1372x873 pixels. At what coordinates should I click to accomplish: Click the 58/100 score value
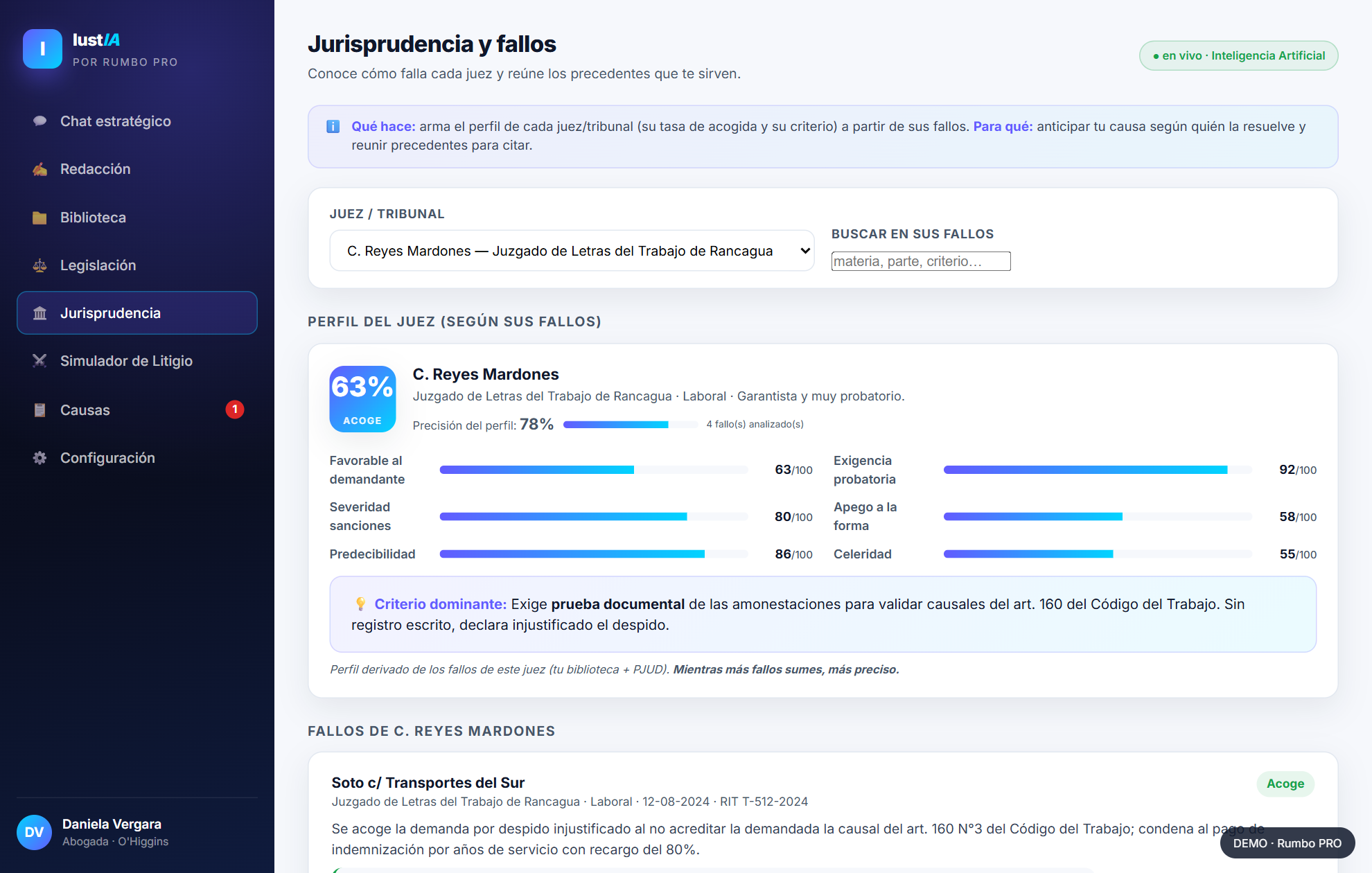click(x=1298, y=517)
